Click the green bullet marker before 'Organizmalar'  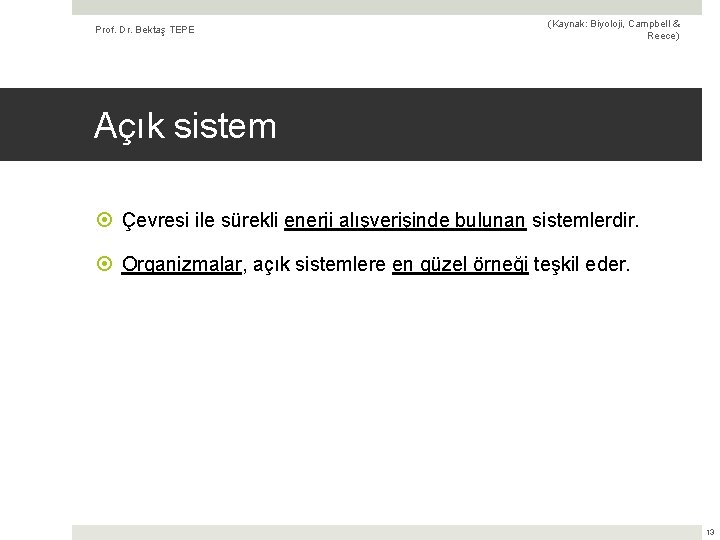point(105,264)
